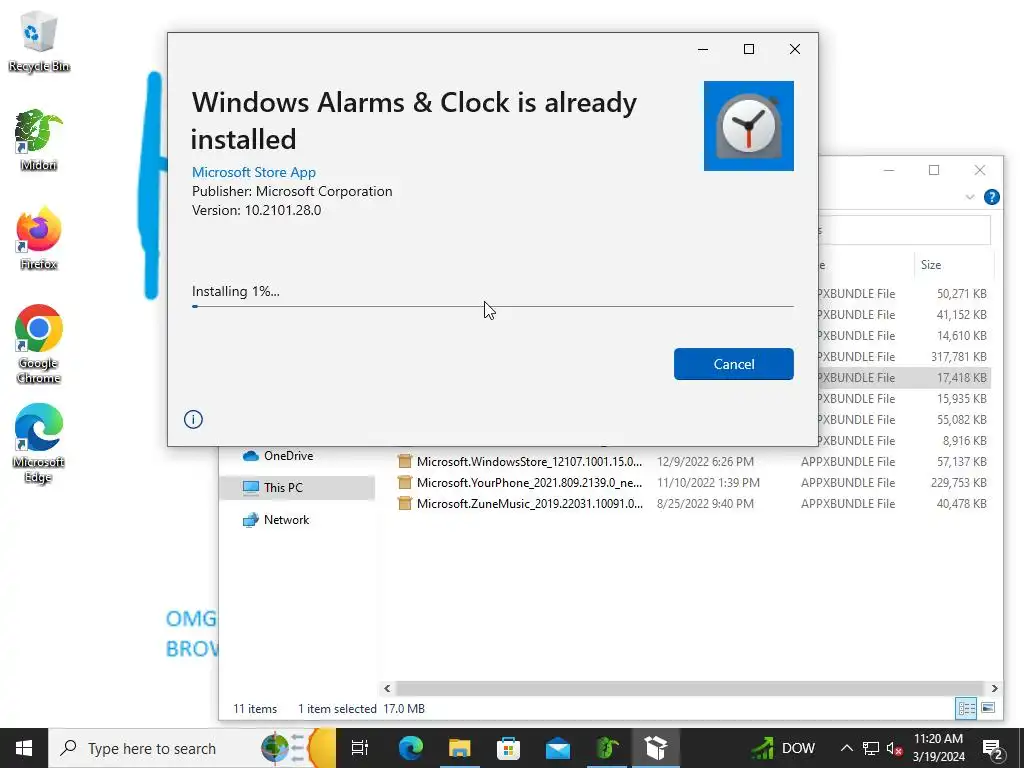
Task: Open the DOW stock widget
Action: (x=783, y=748)
